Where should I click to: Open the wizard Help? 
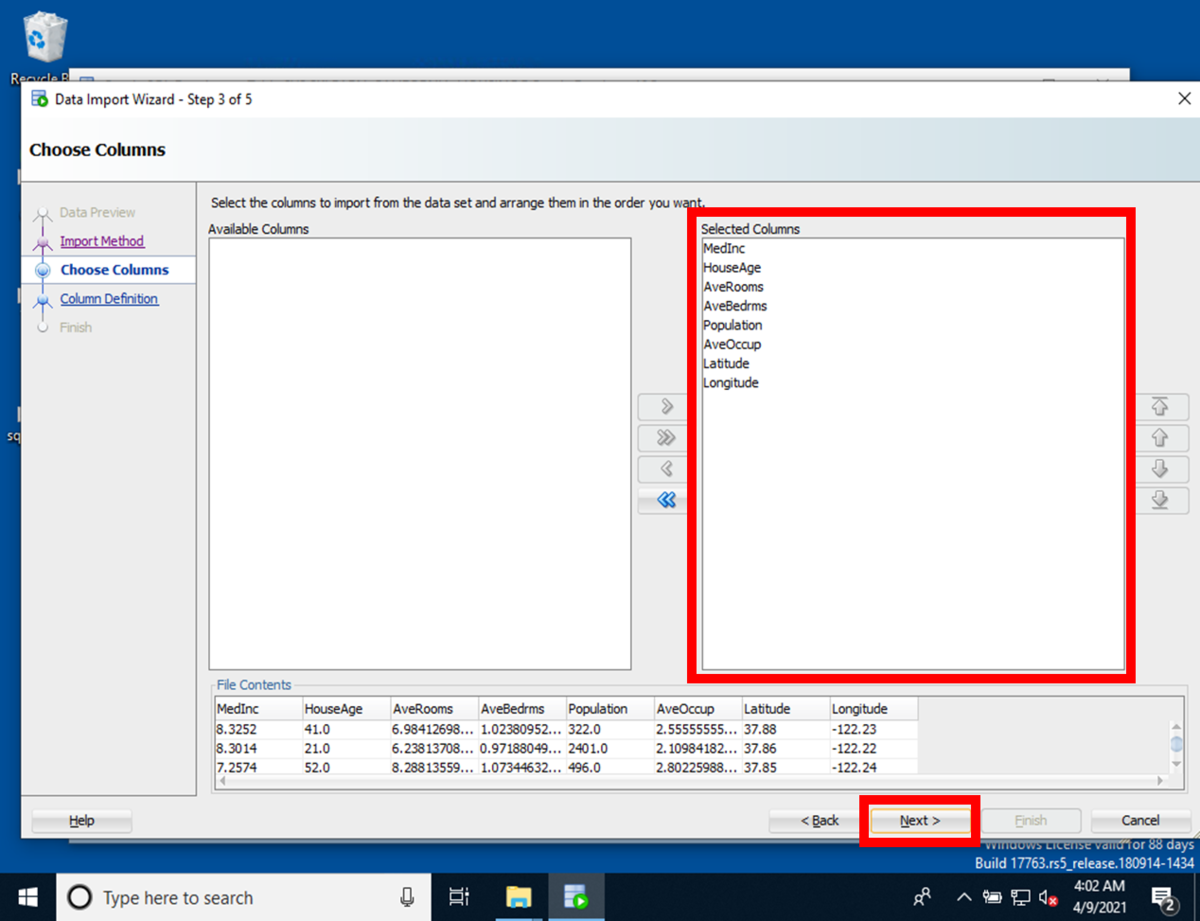tap(82, 821)
